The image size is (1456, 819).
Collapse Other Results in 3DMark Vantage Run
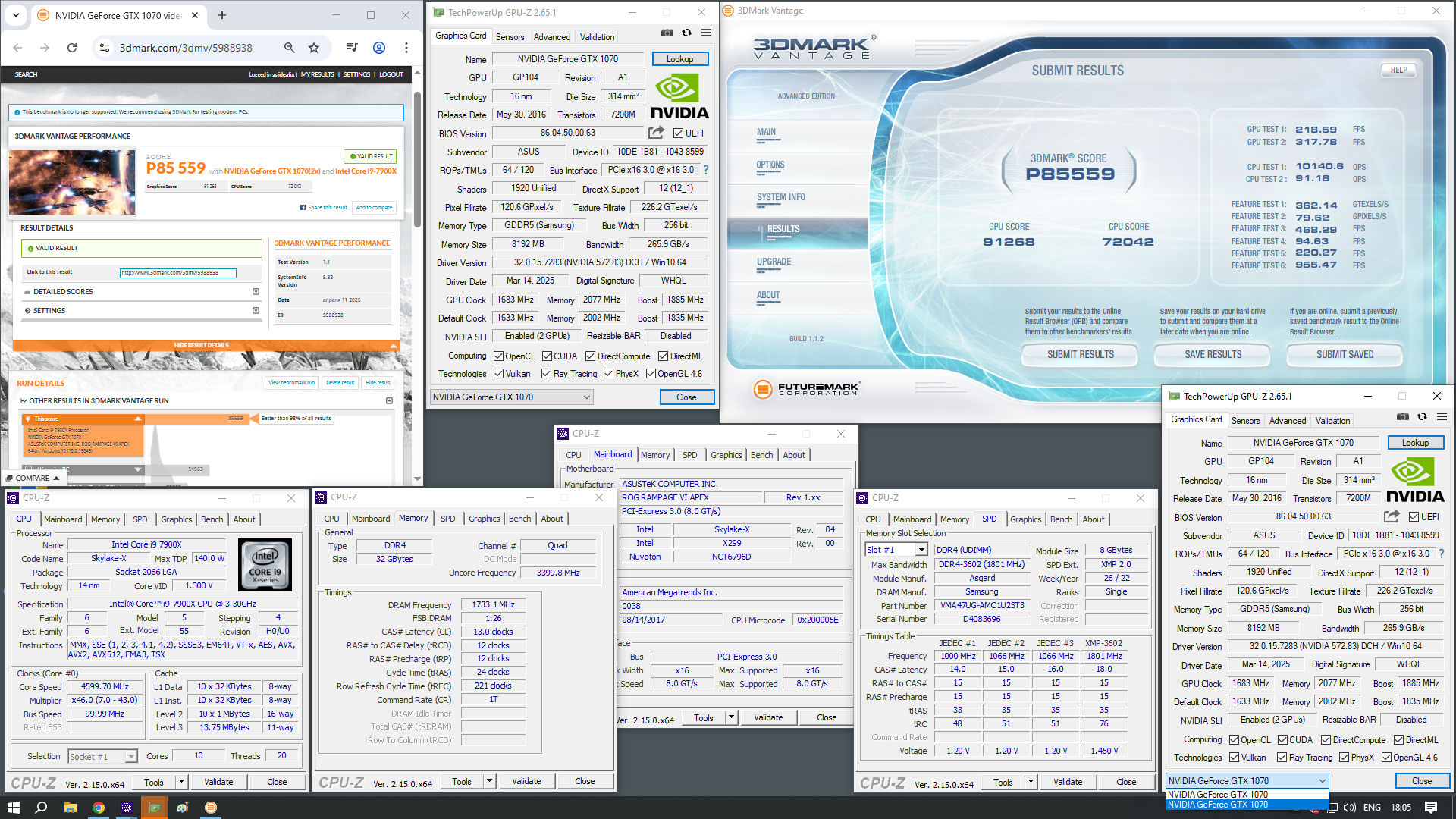tap(389, 401)
